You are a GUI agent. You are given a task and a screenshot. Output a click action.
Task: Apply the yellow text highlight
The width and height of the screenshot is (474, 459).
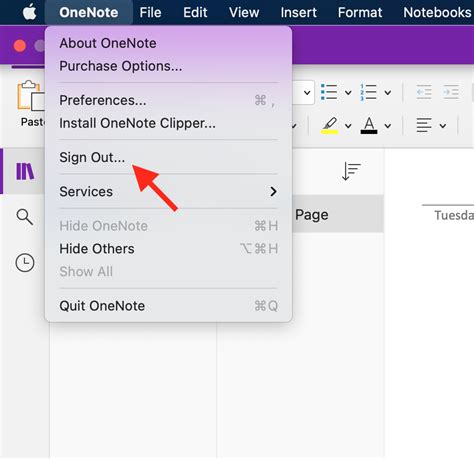pos(329,126)
